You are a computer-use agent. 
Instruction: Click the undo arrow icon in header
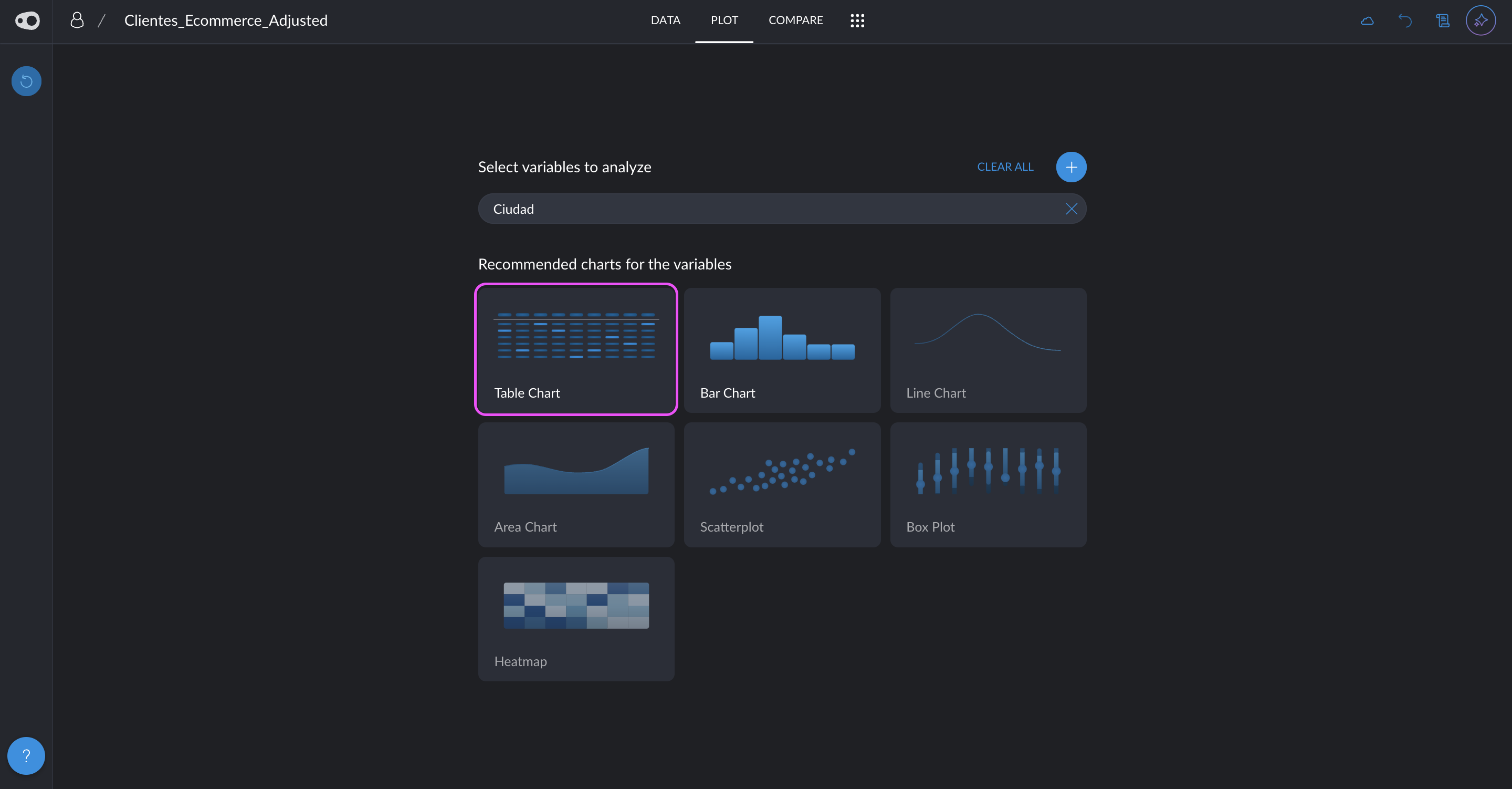(x=1404, y=20)
